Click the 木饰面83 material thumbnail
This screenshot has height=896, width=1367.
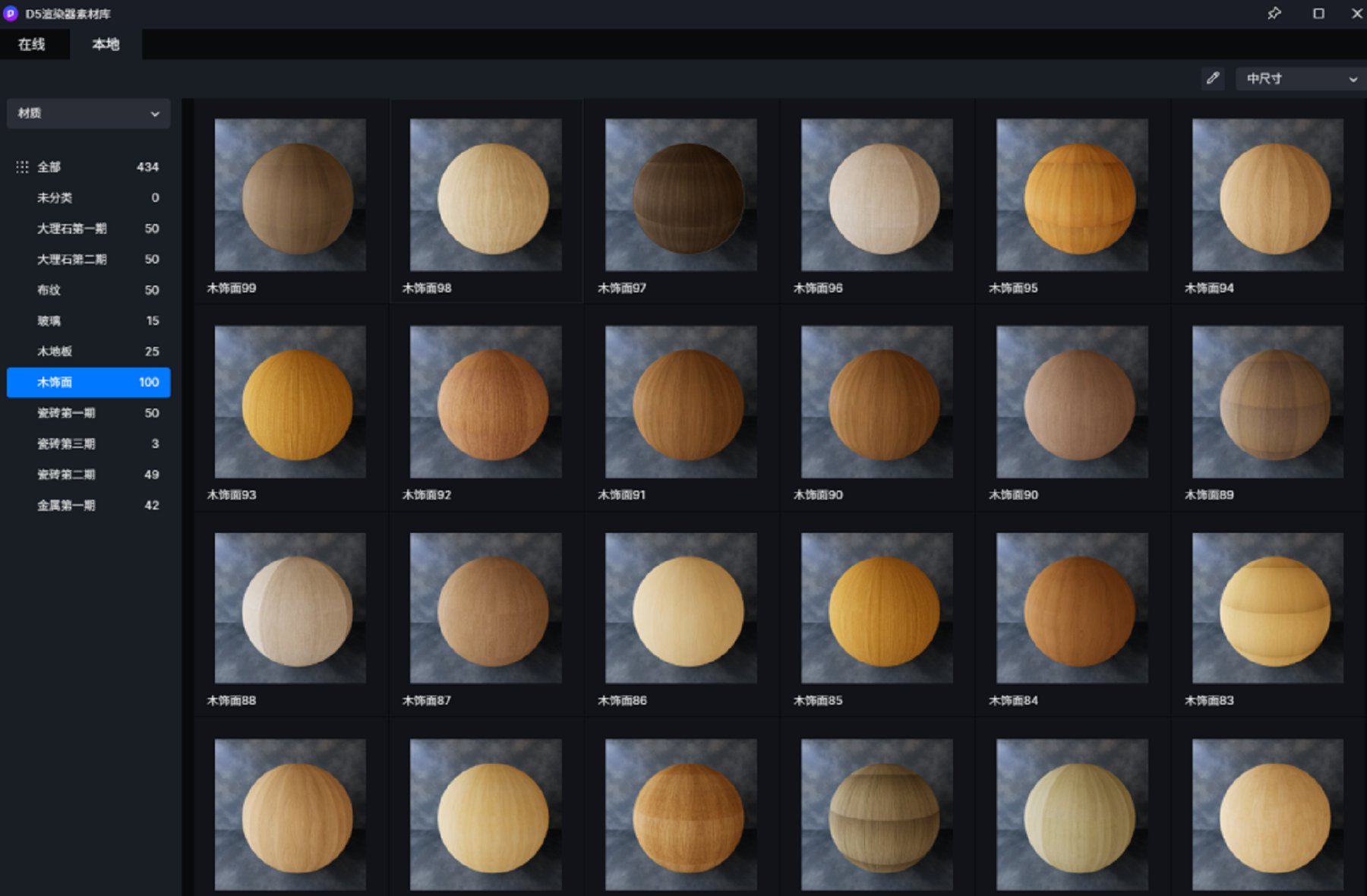(1268, 608)
